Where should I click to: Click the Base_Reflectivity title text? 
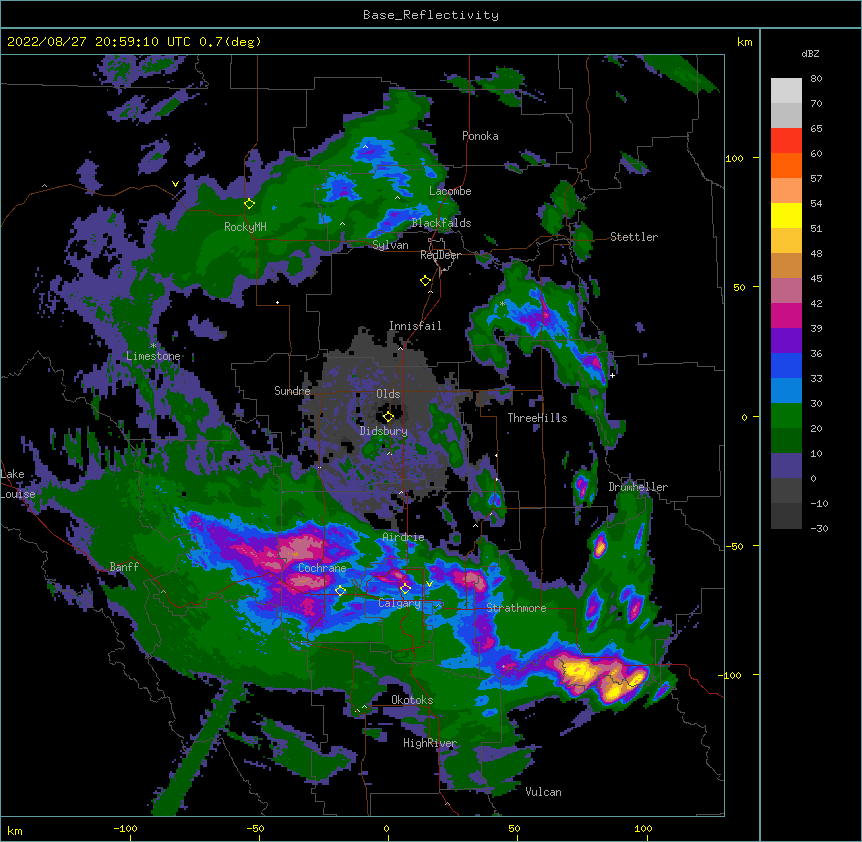[x=431, y=15]
